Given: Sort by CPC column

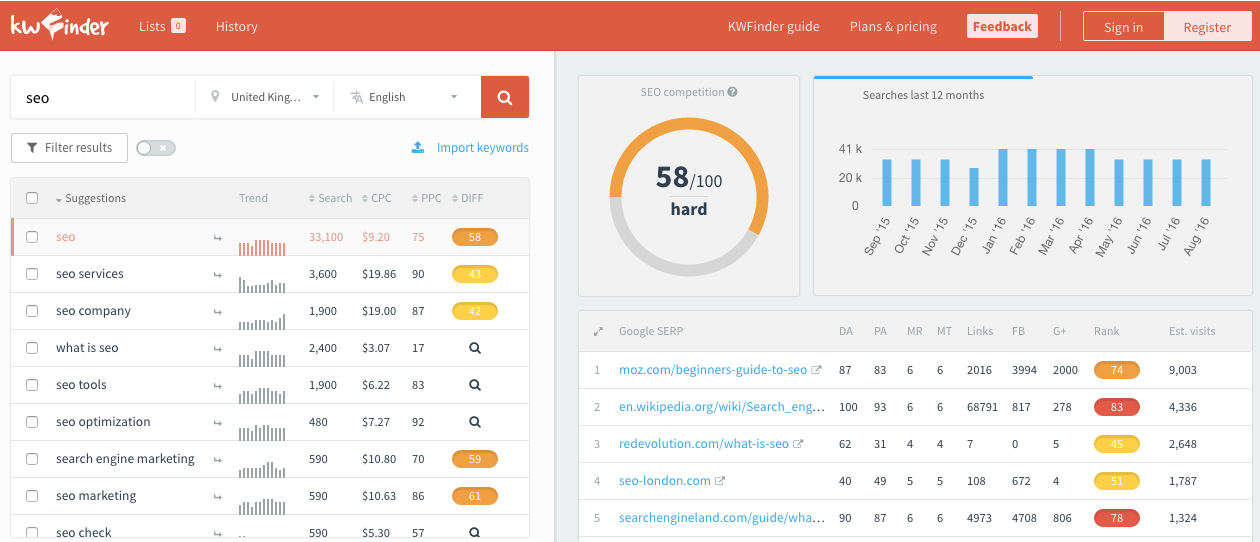Looking at the screenshot, I should coord(376,198).
